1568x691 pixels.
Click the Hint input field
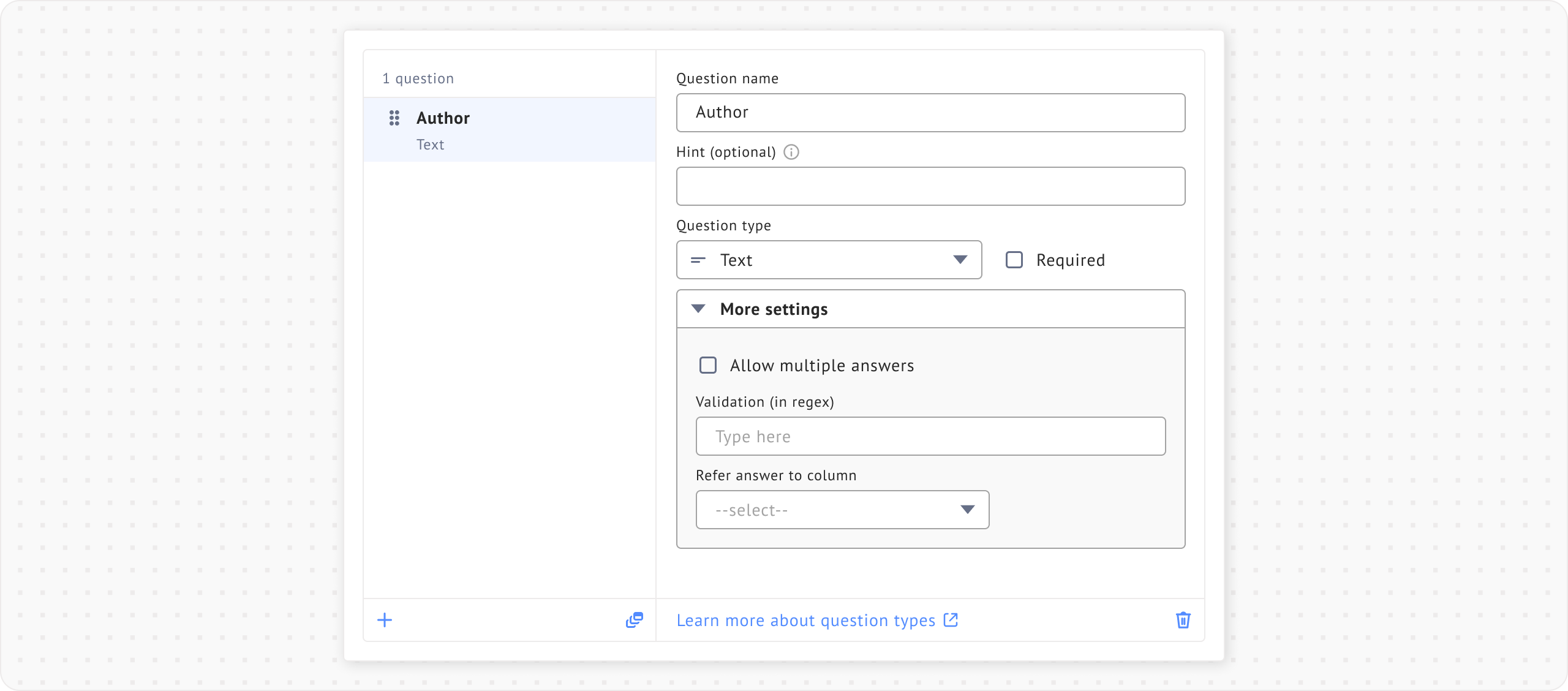coord(930,186)
